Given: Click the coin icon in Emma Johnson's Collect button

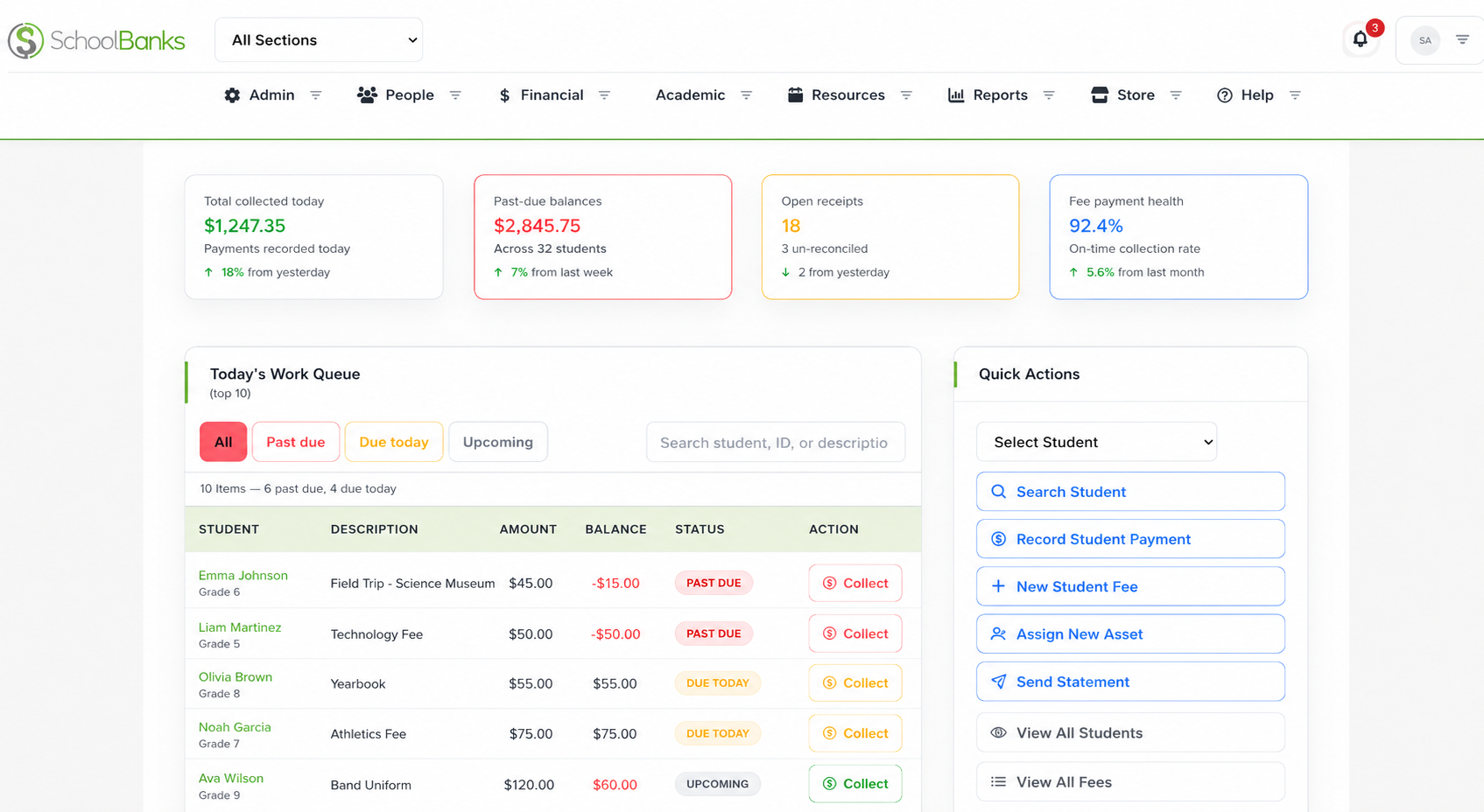Looking at the screenshot, I should click(829, 583).
